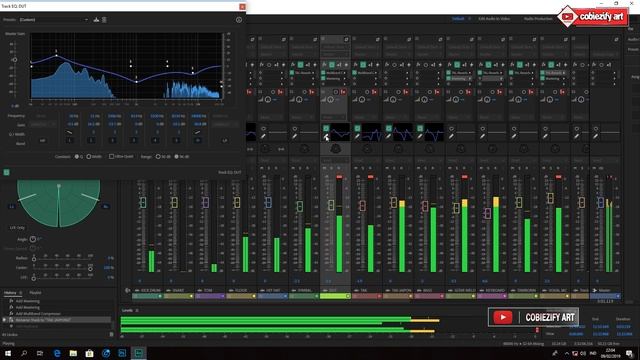Open the Track EQ info icon
Screen dimensions: 640x360
(x=239, y=20)
